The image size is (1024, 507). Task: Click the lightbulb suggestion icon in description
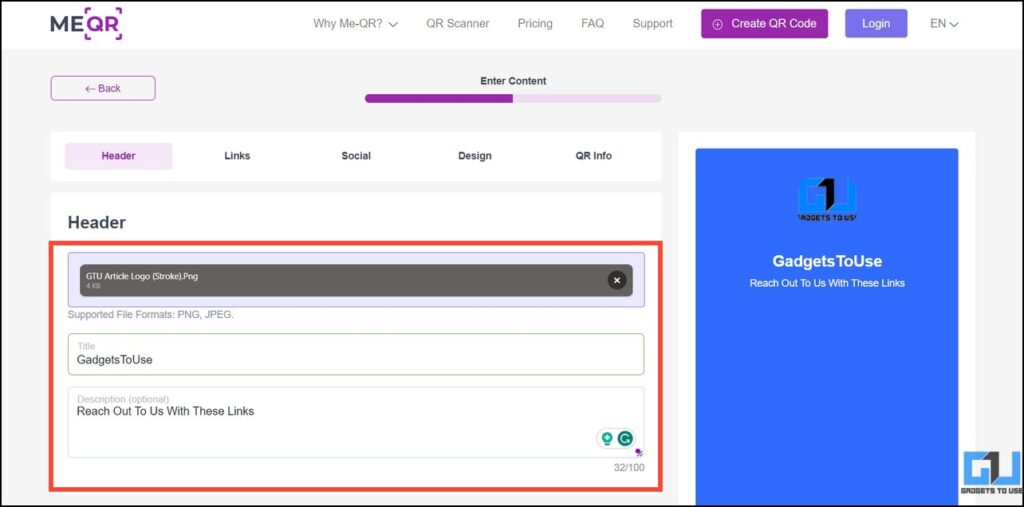tap(606, 438)
